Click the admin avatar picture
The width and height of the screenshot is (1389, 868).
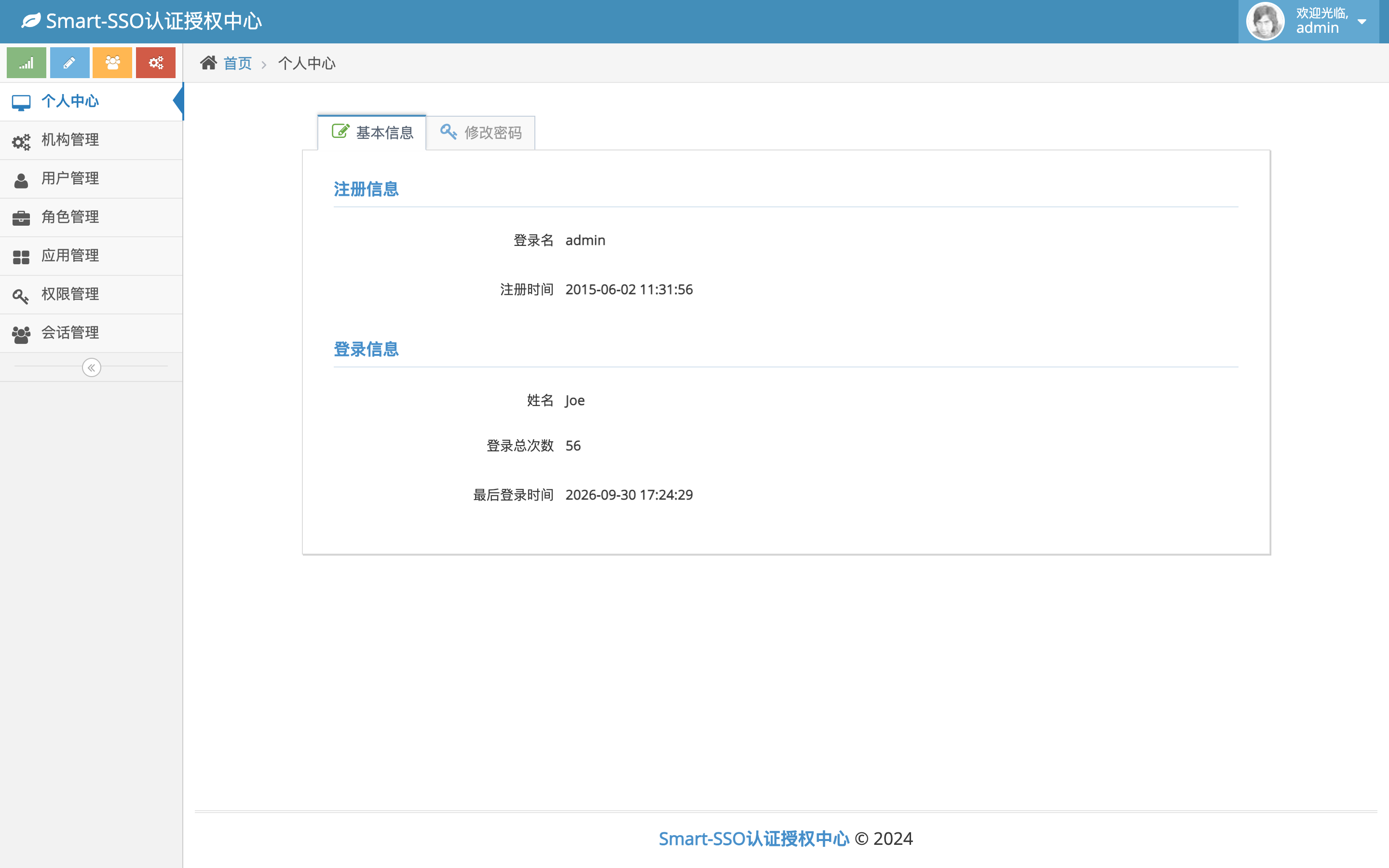pos(1265,21)
